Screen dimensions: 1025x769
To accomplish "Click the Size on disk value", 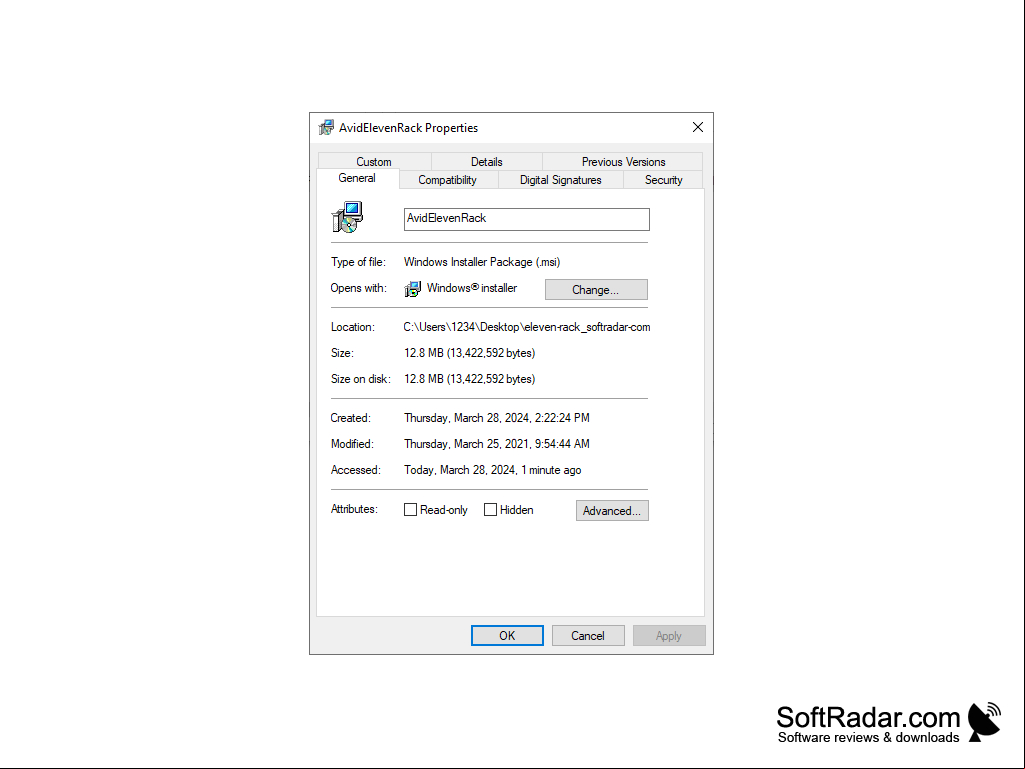I will pyautogui.click(x=469, y=379).
